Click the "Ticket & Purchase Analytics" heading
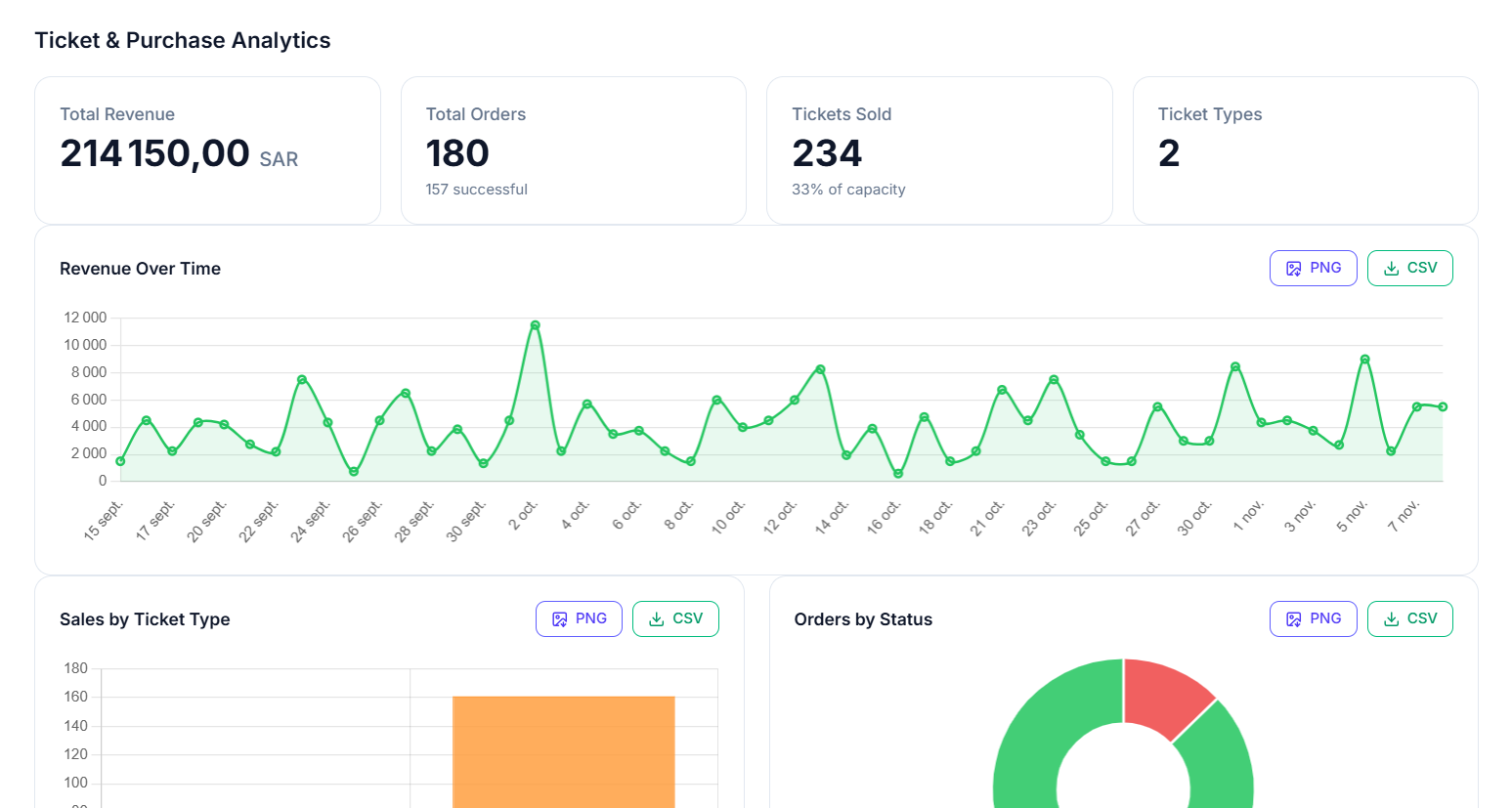Screen dimensions: 1512x808 pos(183,40)
